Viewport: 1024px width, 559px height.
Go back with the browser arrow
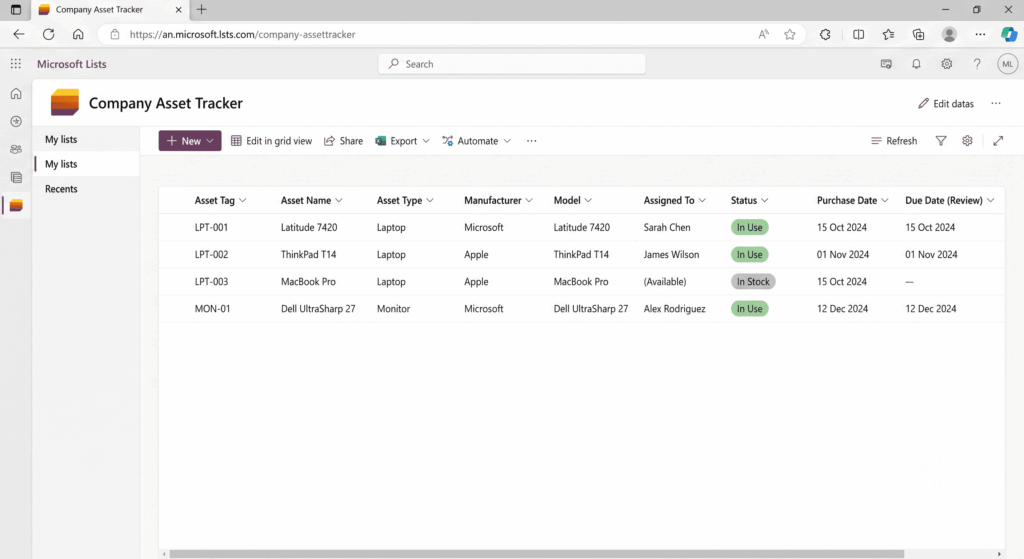(19, 35)
